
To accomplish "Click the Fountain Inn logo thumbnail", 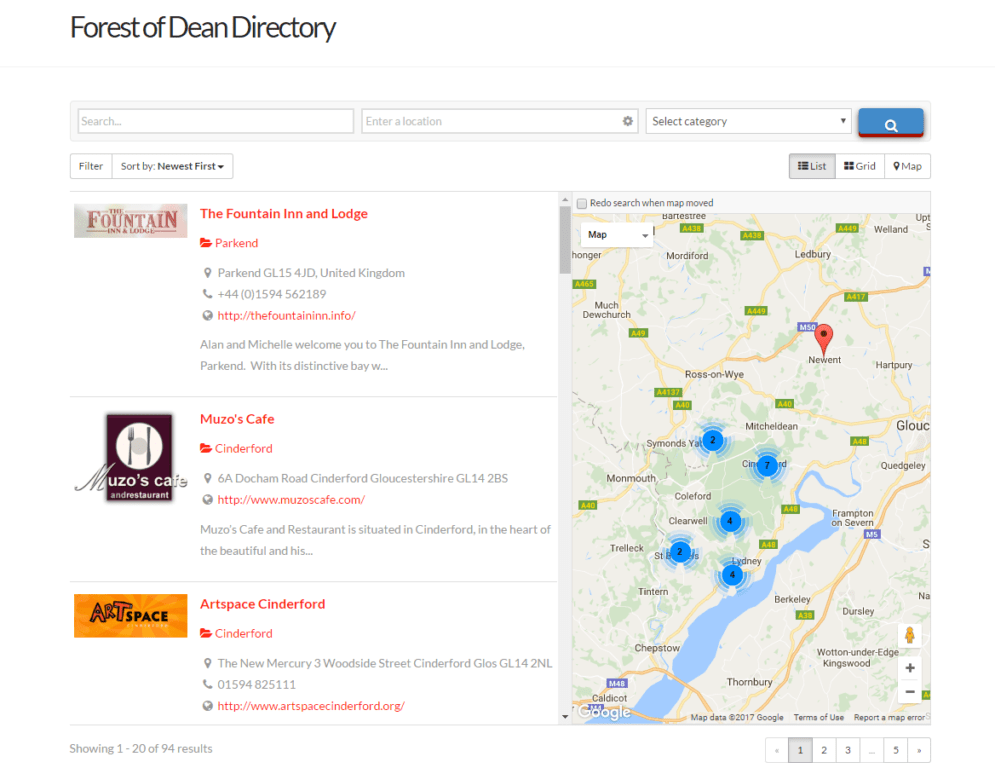I will (x=131, y=221).
